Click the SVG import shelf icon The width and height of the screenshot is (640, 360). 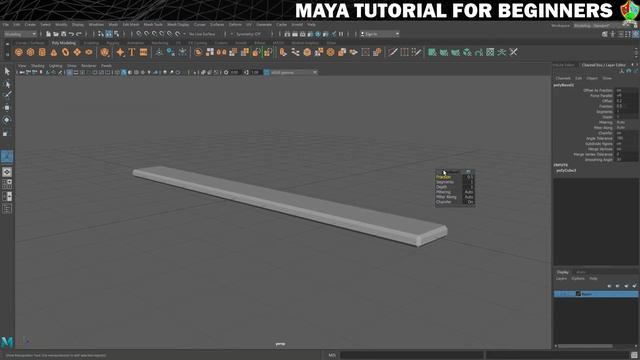click(x=143, y=52)
